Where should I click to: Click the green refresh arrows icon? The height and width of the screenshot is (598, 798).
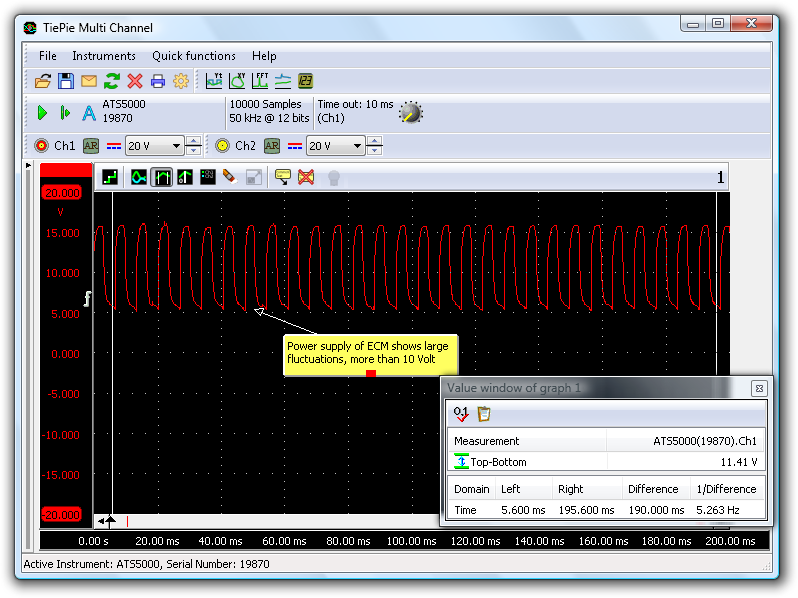pyautogui.click(x=112, y=81)
